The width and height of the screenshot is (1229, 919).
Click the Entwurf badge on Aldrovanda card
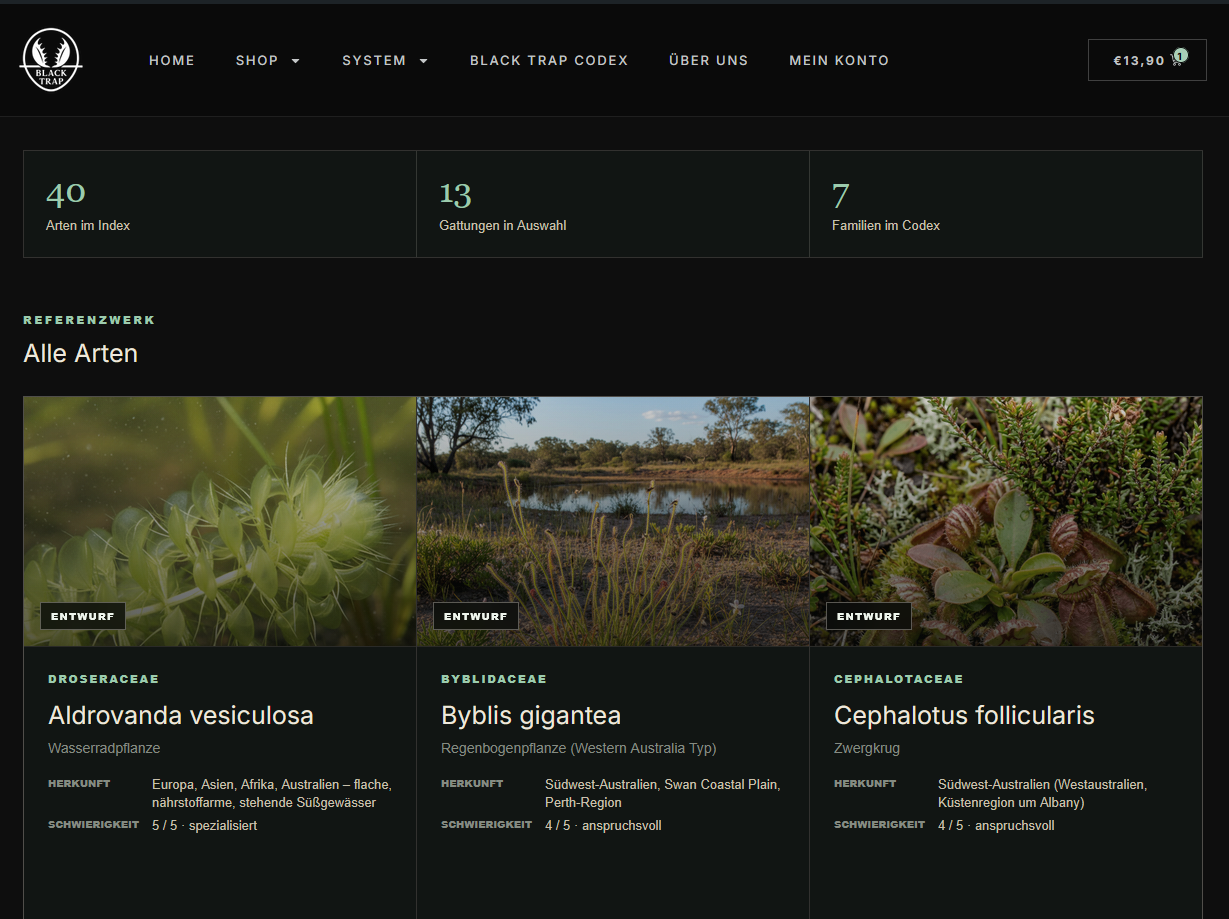pos(83,616)
